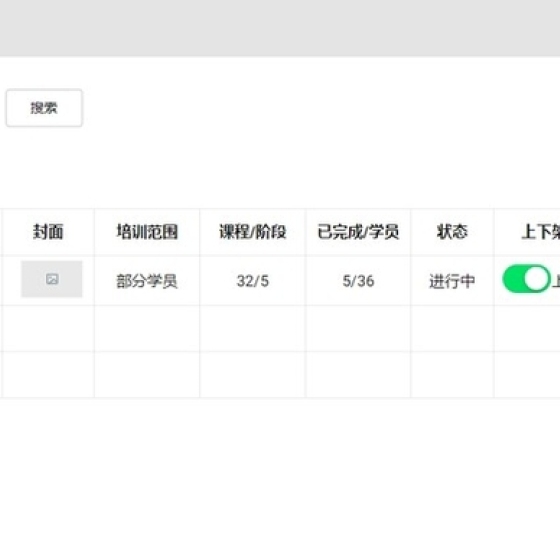The image size is (560, 560).
Task: Click the 状态 column header
Action: [452, 232]
